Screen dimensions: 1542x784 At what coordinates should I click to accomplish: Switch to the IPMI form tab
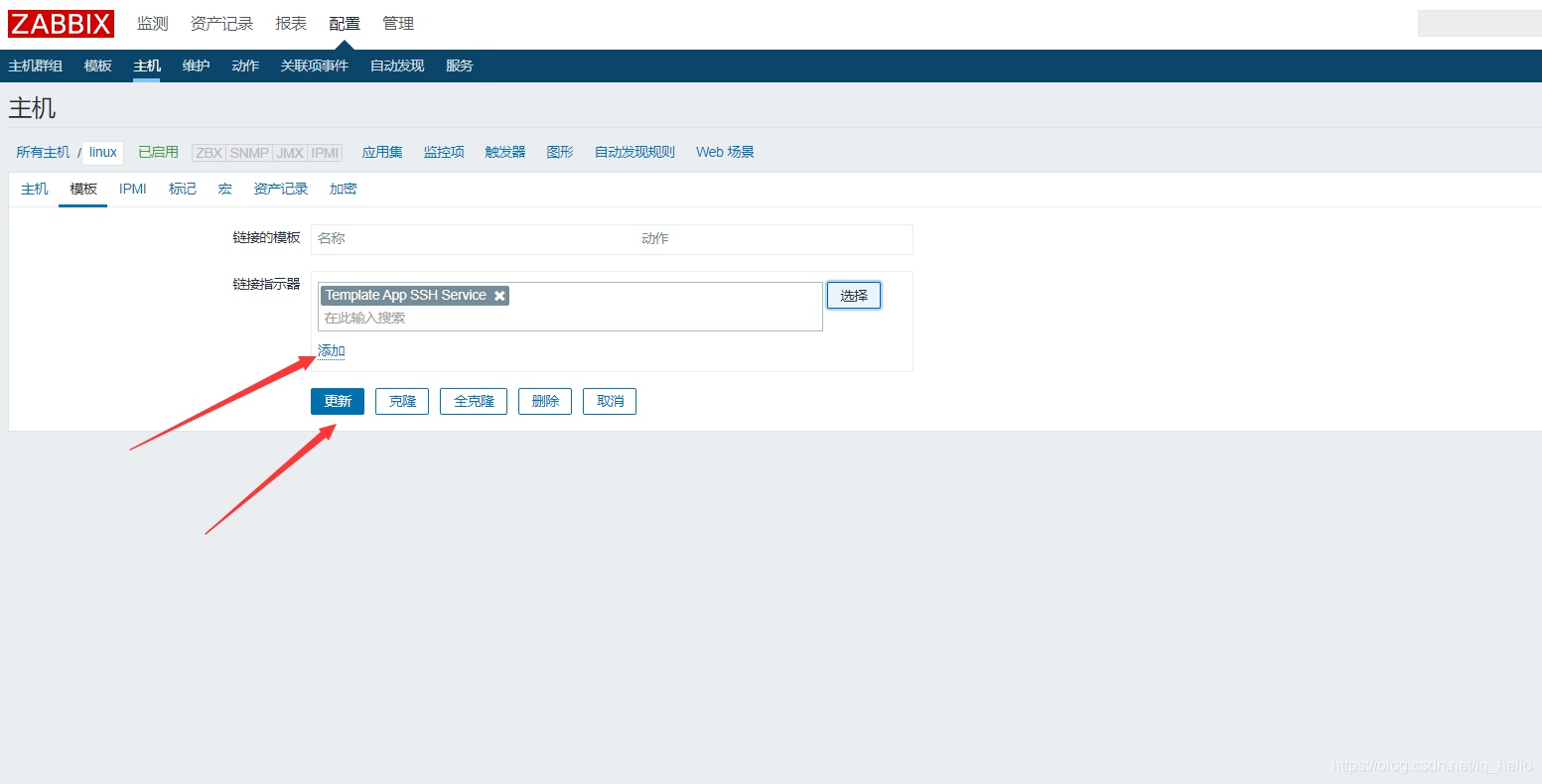[x=133, y=189]
